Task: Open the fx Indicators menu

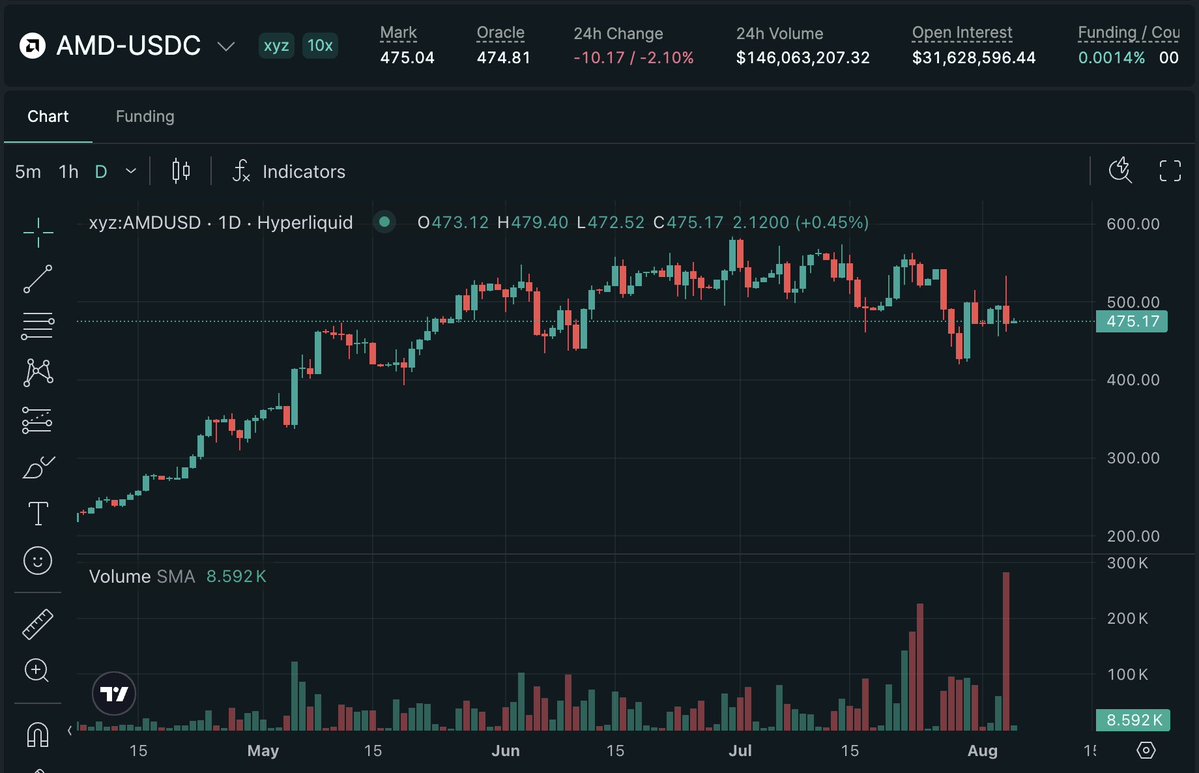Action: click(288, 171)
